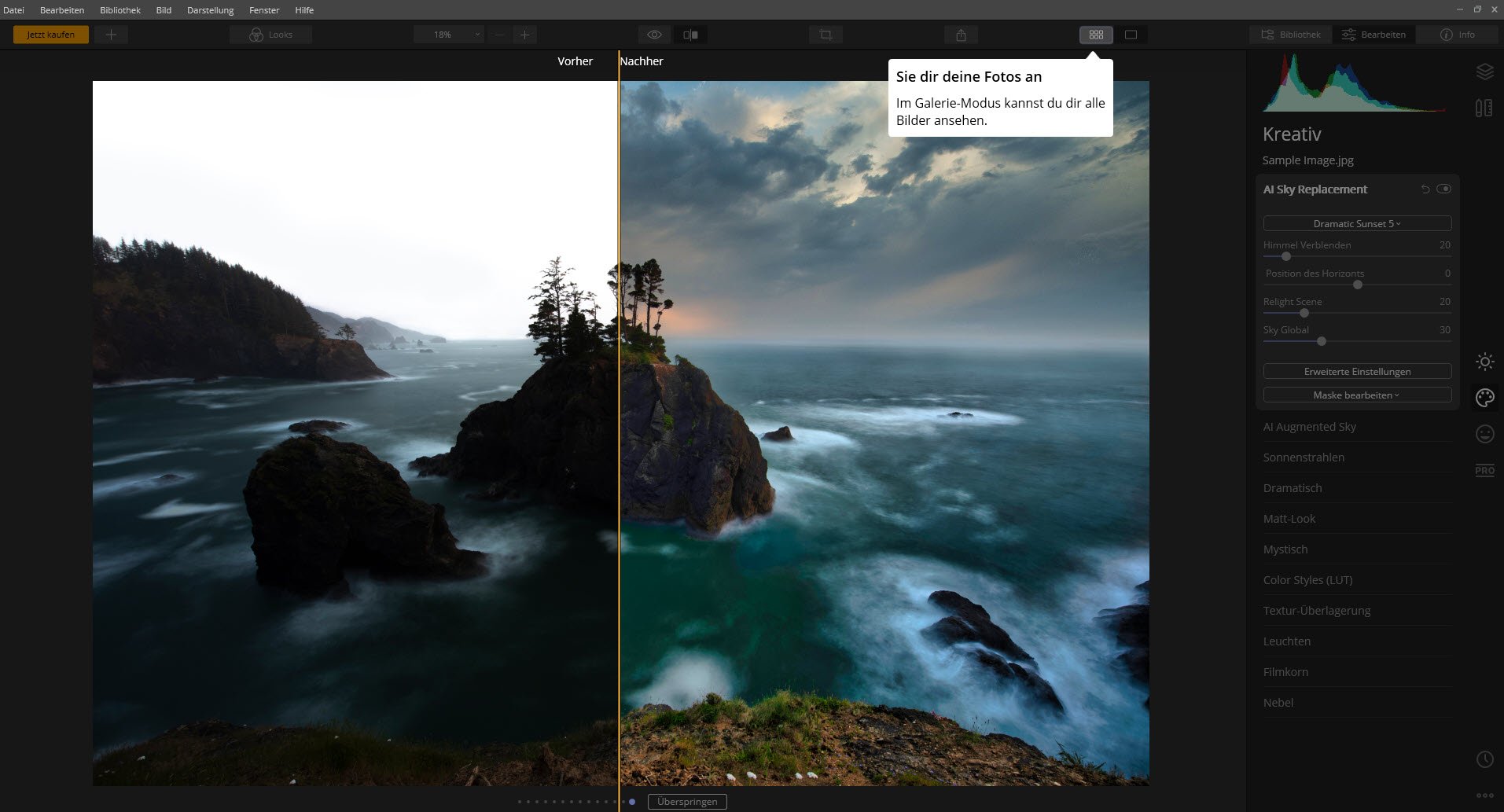Open the 18% zoom level dropdown
Viewport: 1504px width, 812px height.
(449, 35)
